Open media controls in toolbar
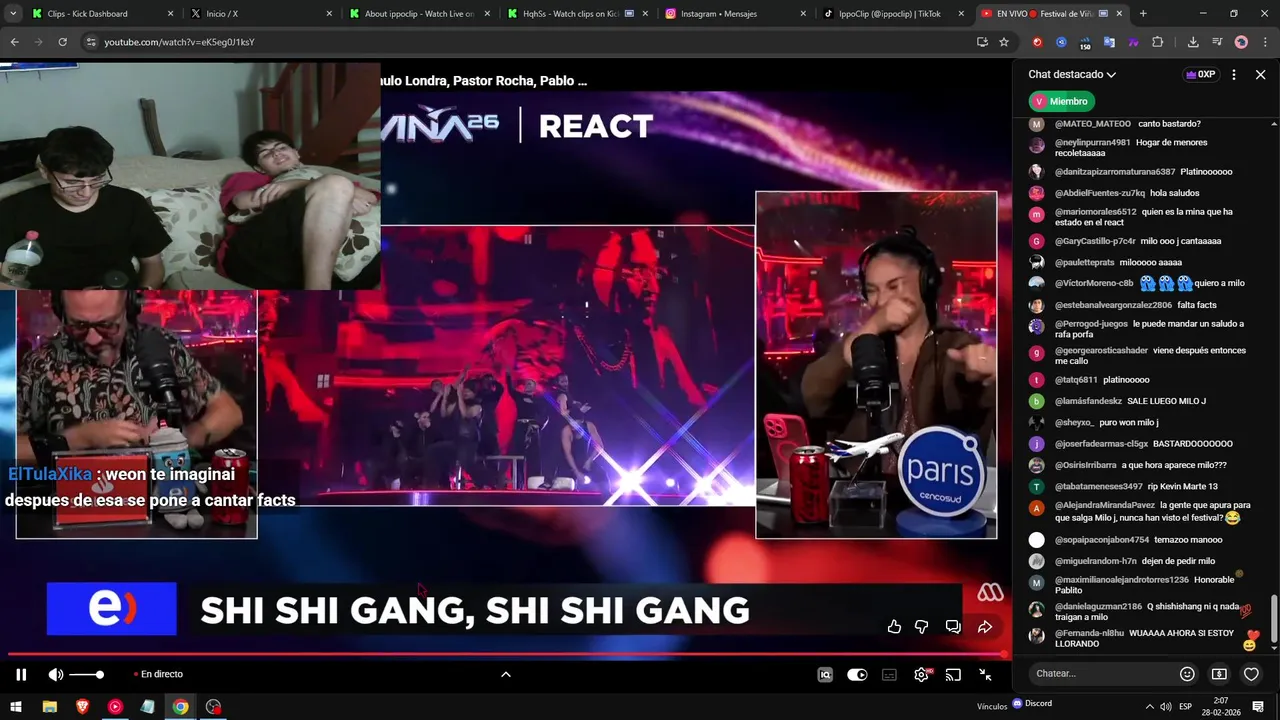This screenshot has width=1280, height=720. 1217,42
